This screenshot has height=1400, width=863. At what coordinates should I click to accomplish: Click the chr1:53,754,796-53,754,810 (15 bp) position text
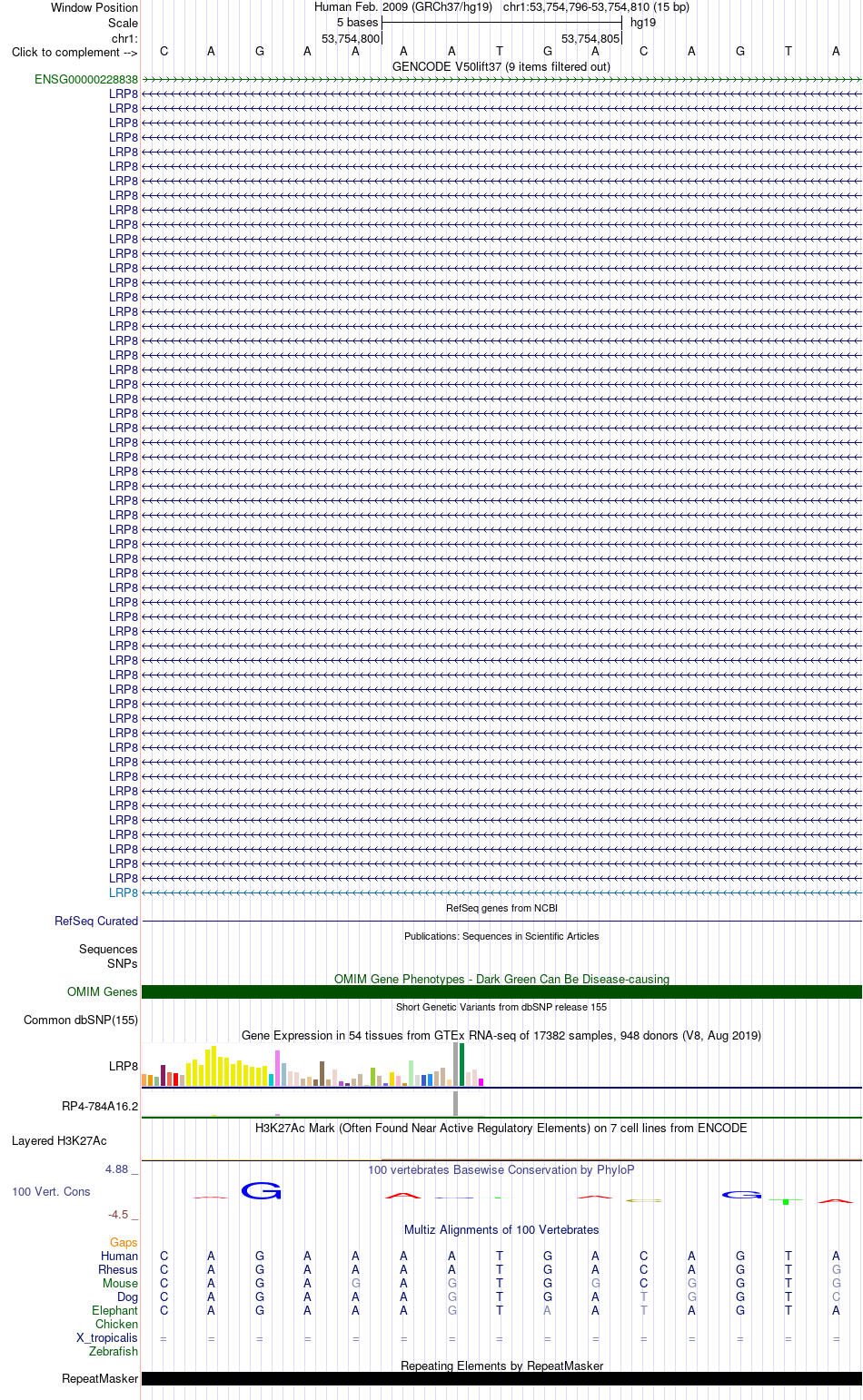tap(596, 6)
